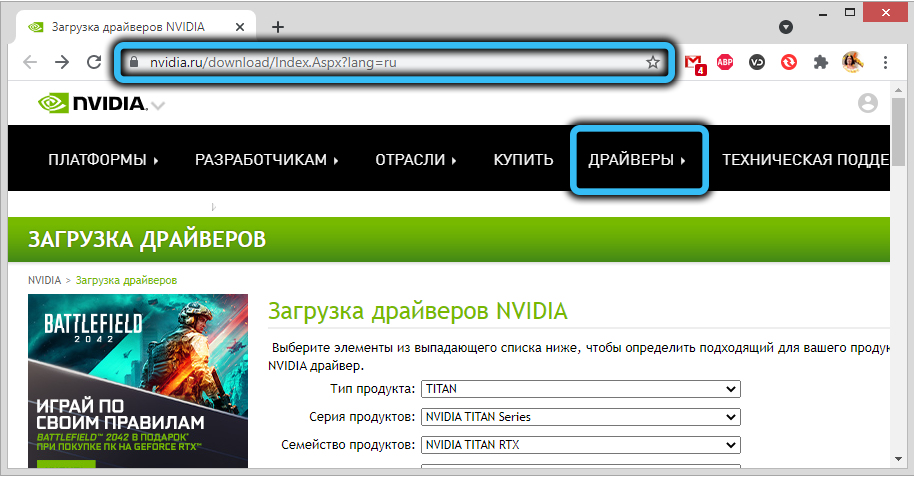The height and width of the screenshot is (477, 914).
Task: Click the puzzle-piece Extensions icon
Action: [821, 62]
